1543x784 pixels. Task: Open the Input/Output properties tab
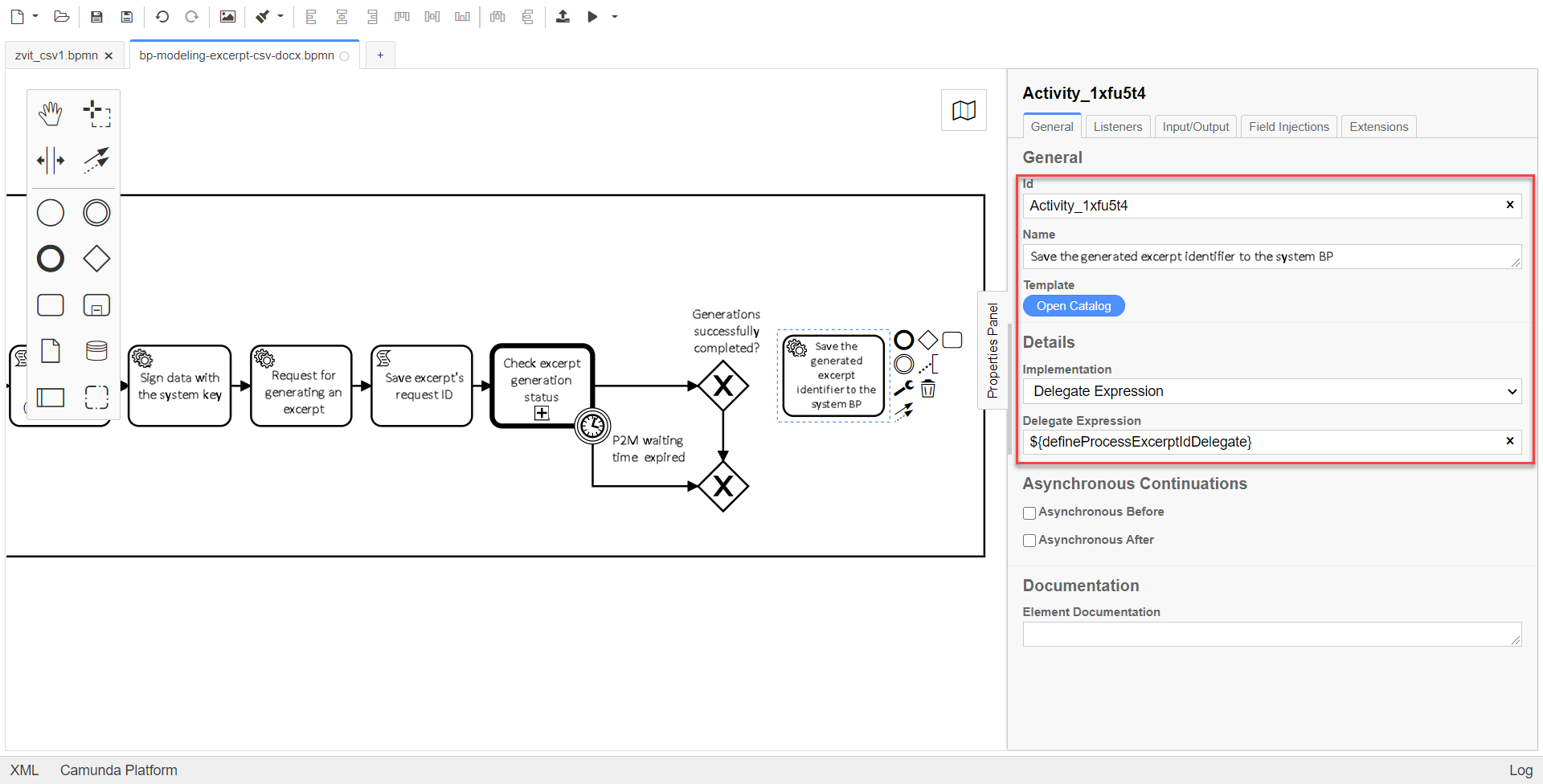(x=1196, y=126)
